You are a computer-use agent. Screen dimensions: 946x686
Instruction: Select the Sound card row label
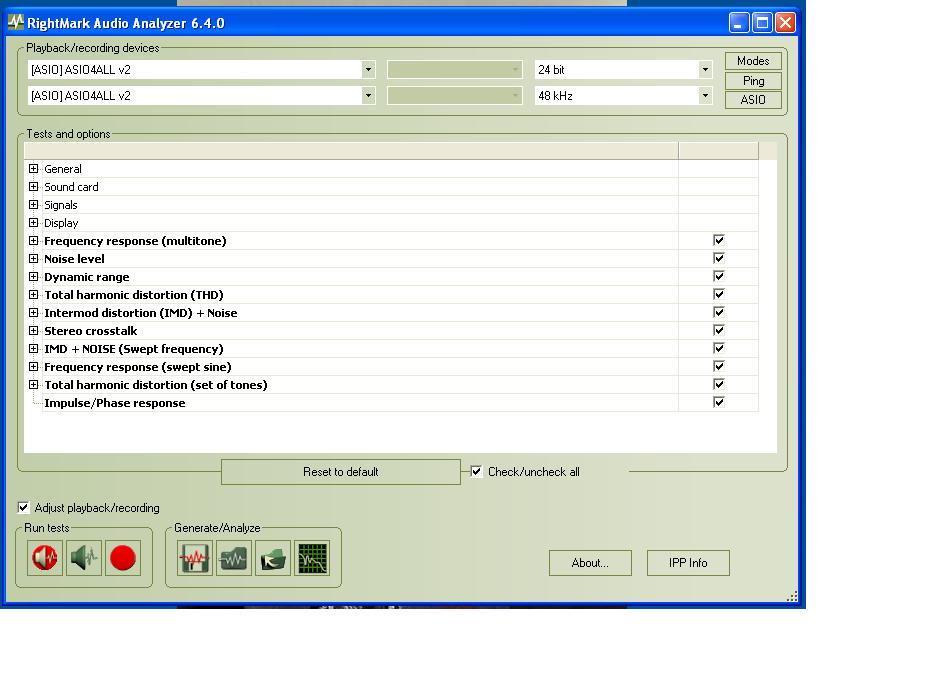71,187
